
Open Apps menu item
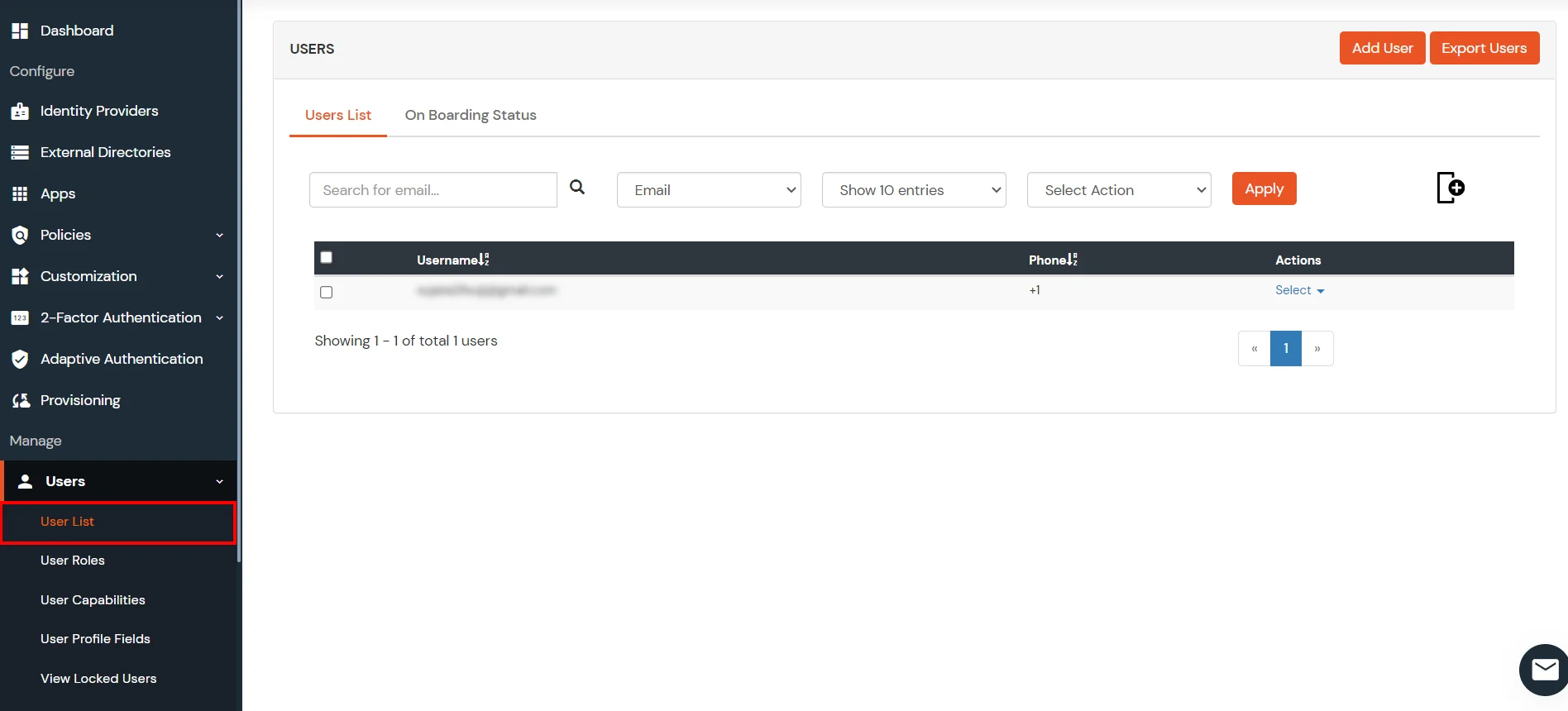(58, 193)
